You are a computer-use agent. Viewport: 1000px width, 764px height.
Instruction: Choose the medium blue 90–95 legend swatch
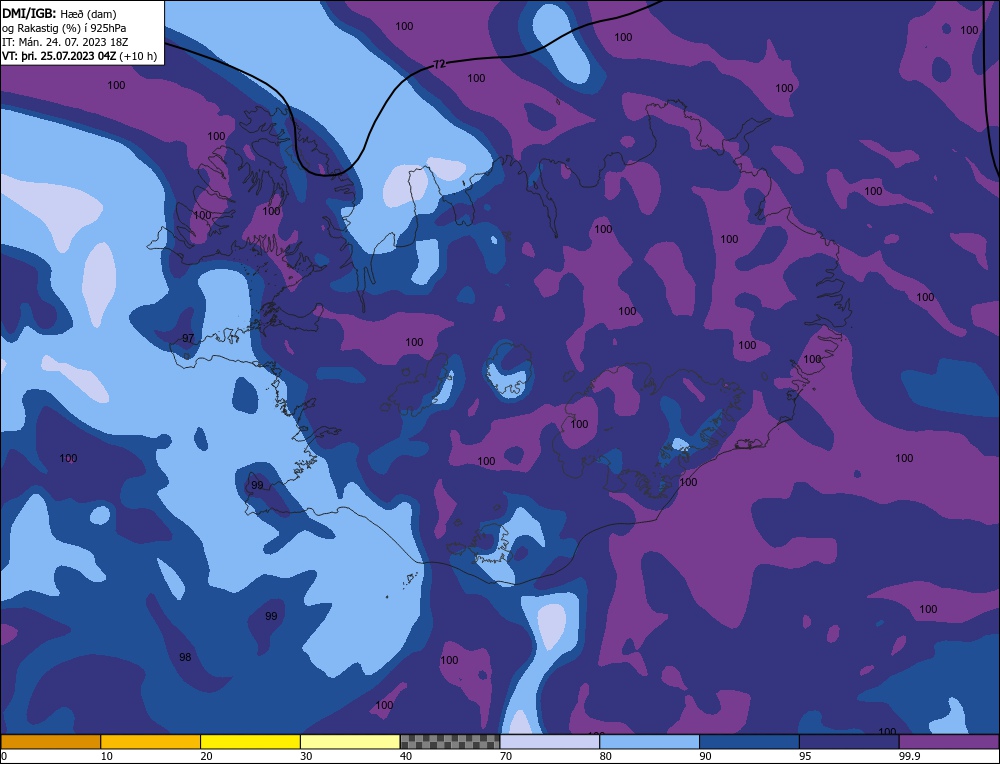(749, 741)
